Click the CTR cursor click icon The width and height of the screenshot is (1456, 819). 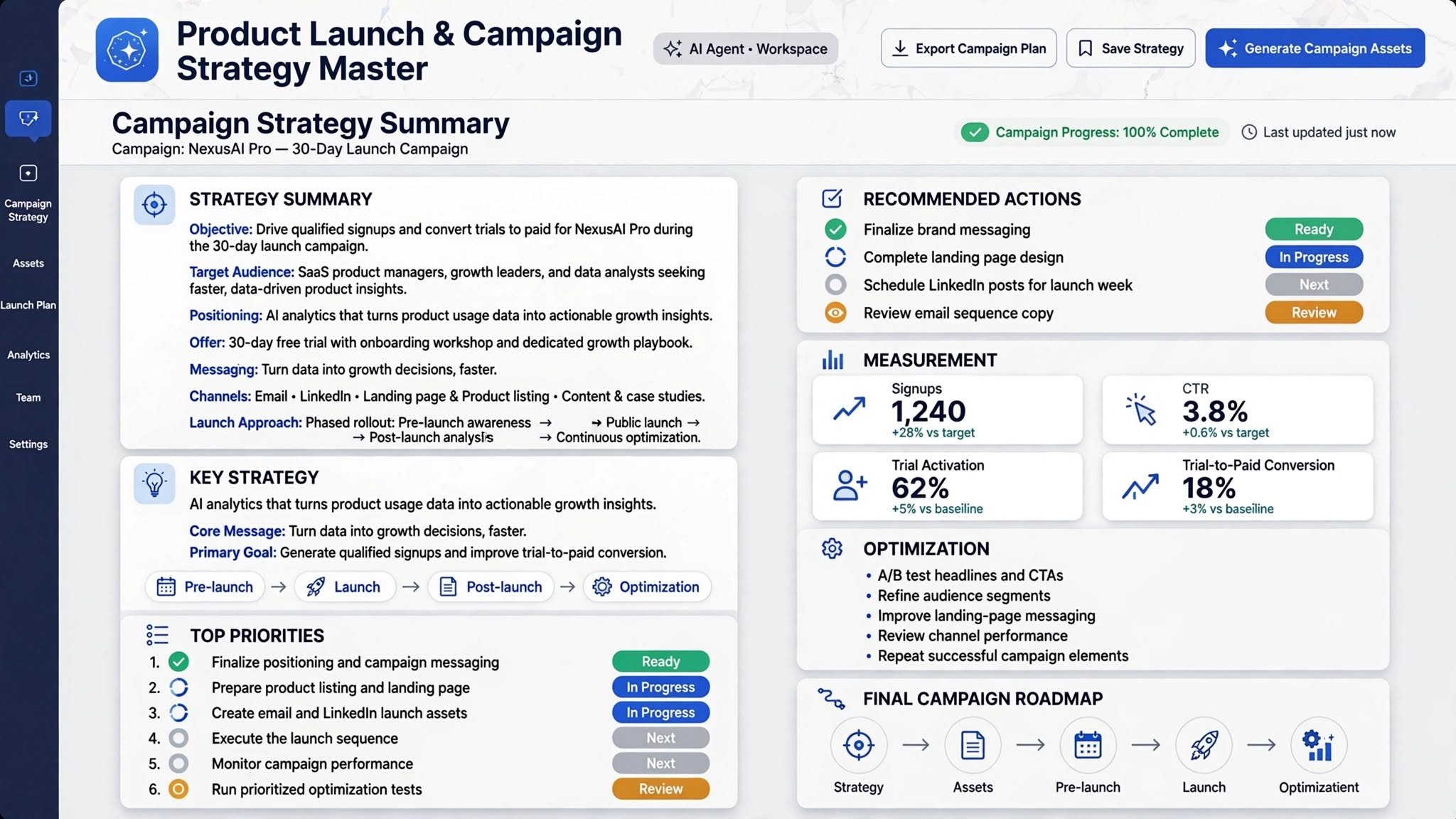[1141, 409]
